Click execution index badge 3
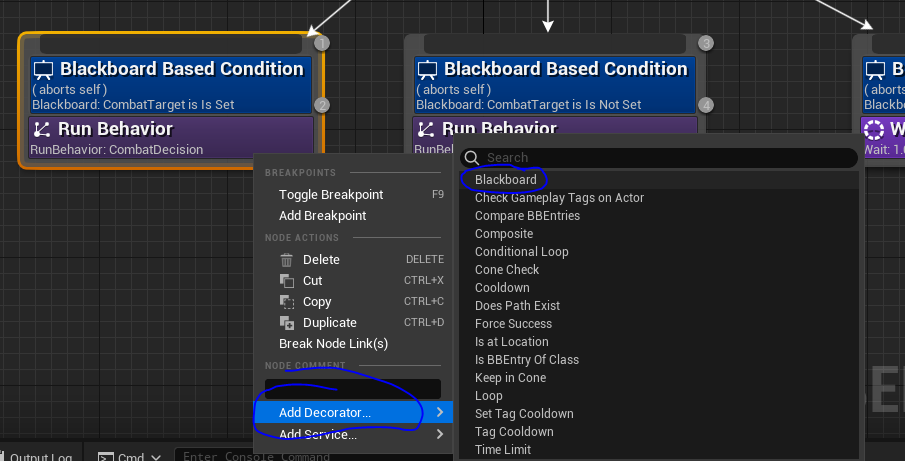Viewport: 905px width, 461px height. point(705,43)
